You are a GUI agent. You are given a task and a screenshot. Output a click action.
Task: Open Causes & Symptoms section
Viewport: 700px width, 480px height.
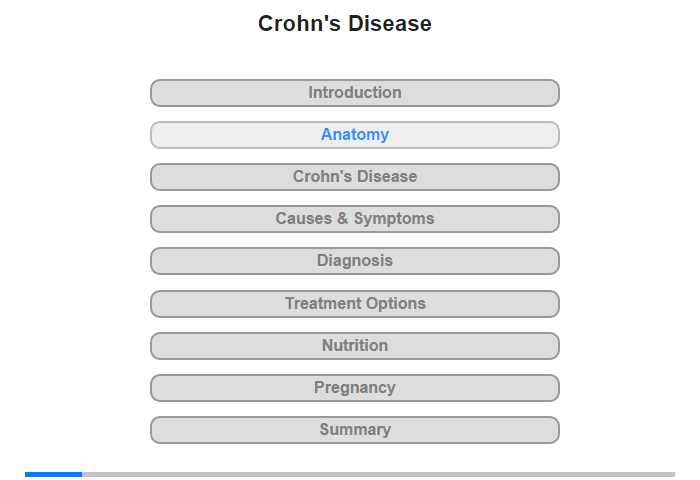355,219
